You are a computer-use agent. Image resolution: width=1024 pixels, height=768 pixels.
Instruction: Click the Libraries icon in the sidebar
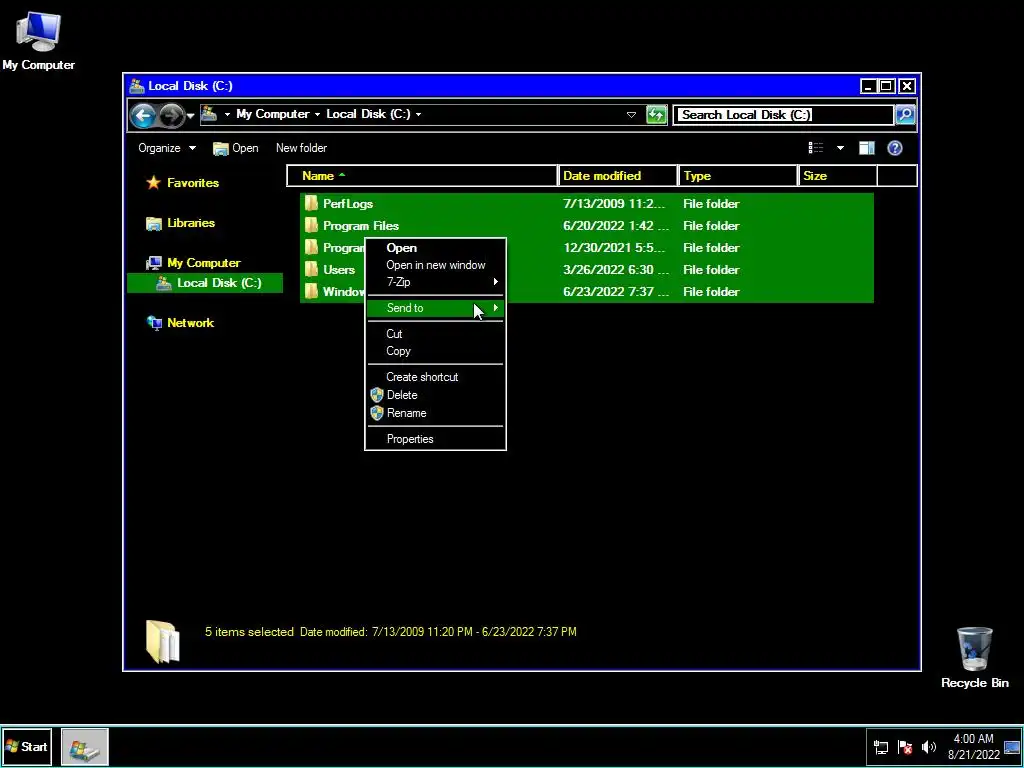tap(153, 223)
